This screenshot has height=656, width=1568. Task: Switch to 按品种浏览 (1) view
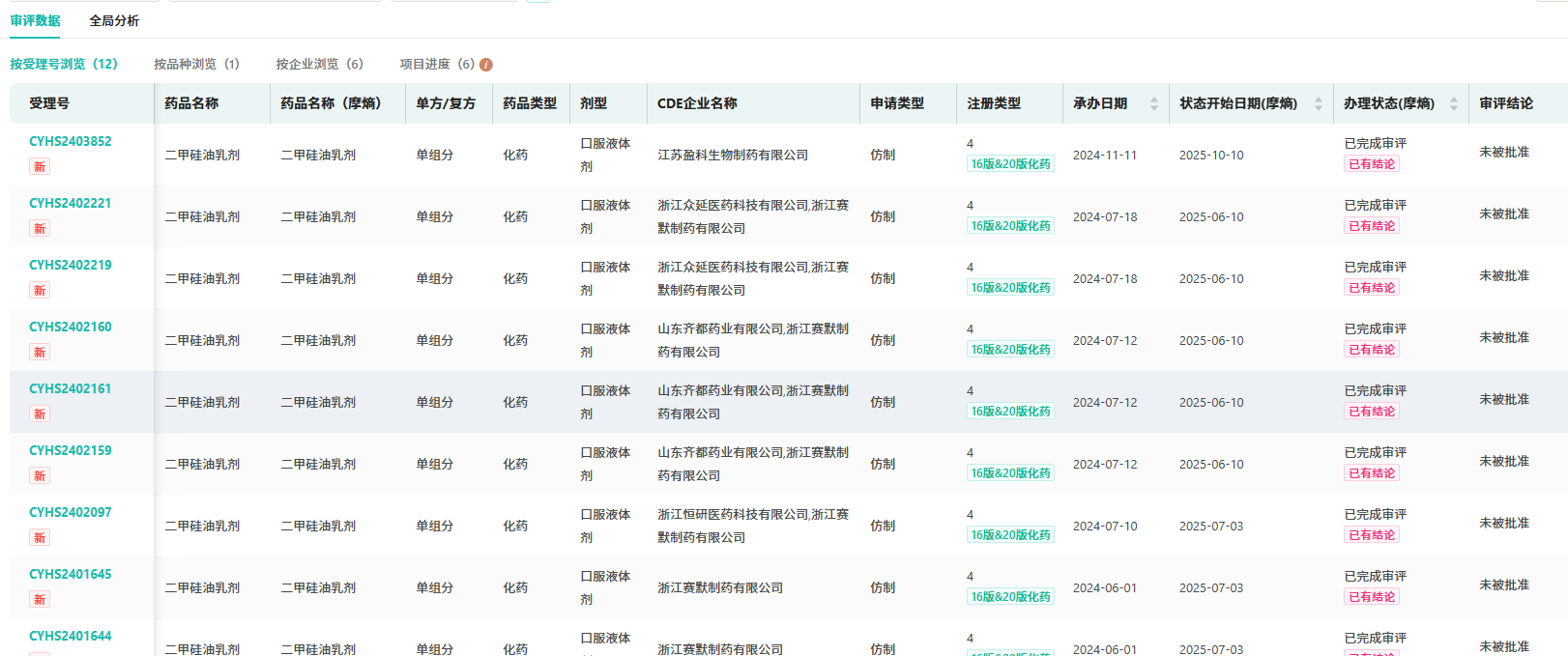point(196,64)
